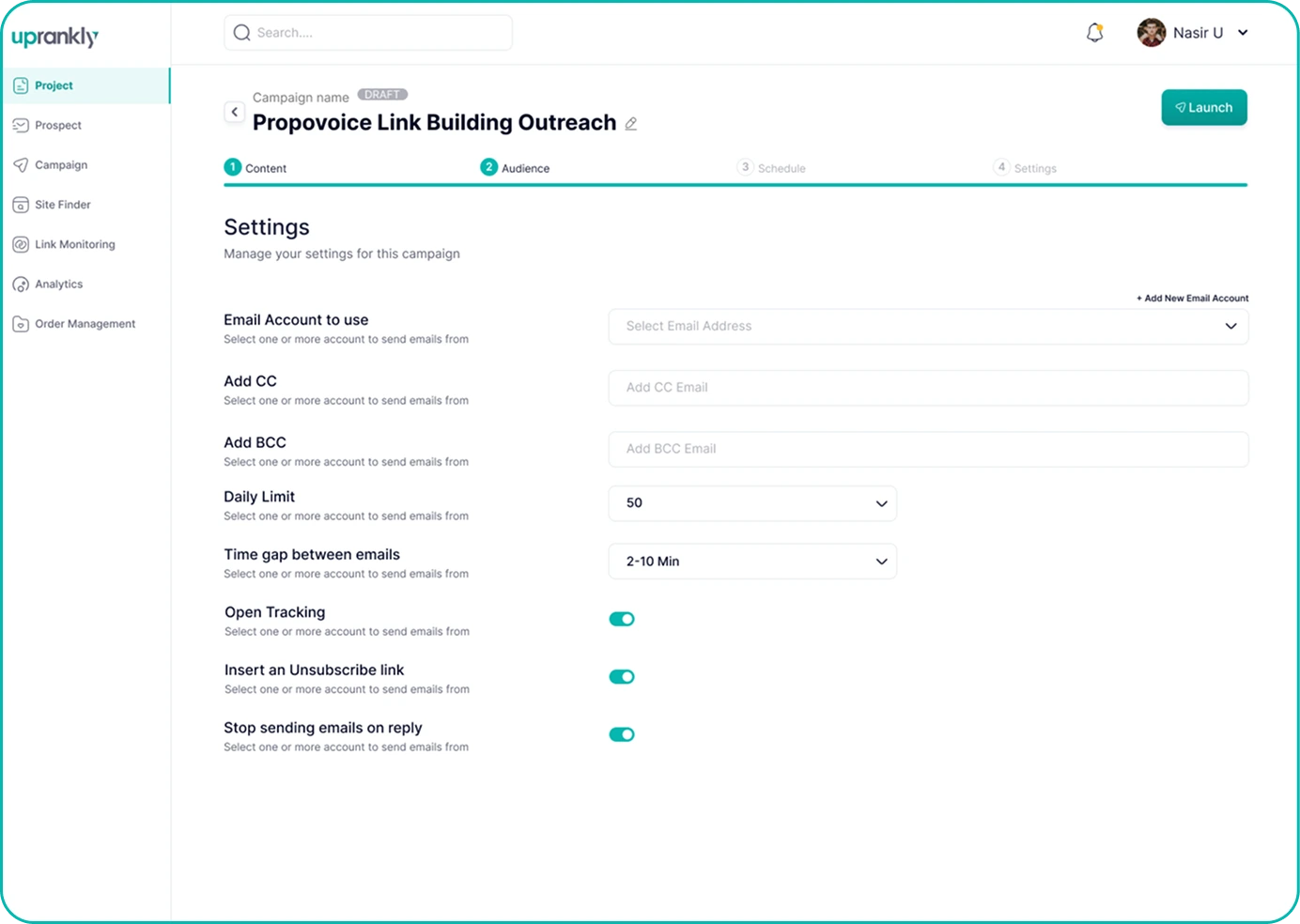1300x924 pixels.
Task: Click the Add CC label text
Action: click(250, 381)
